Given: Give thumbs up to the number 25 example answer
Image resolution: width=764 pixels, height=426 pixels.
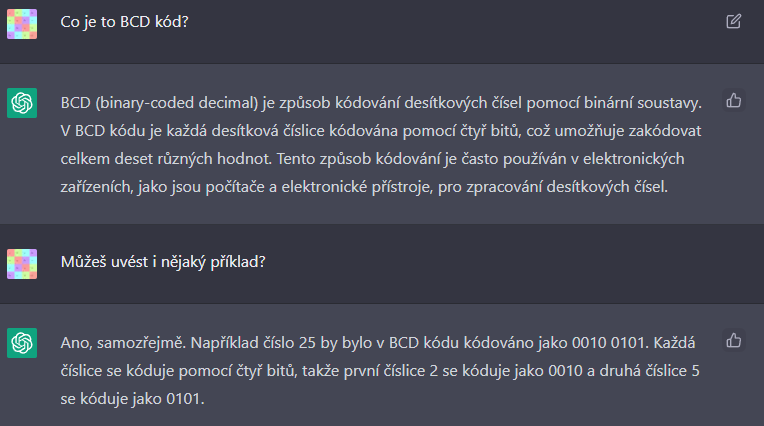Looking at the screenshot, I should [x=733, y=341].
